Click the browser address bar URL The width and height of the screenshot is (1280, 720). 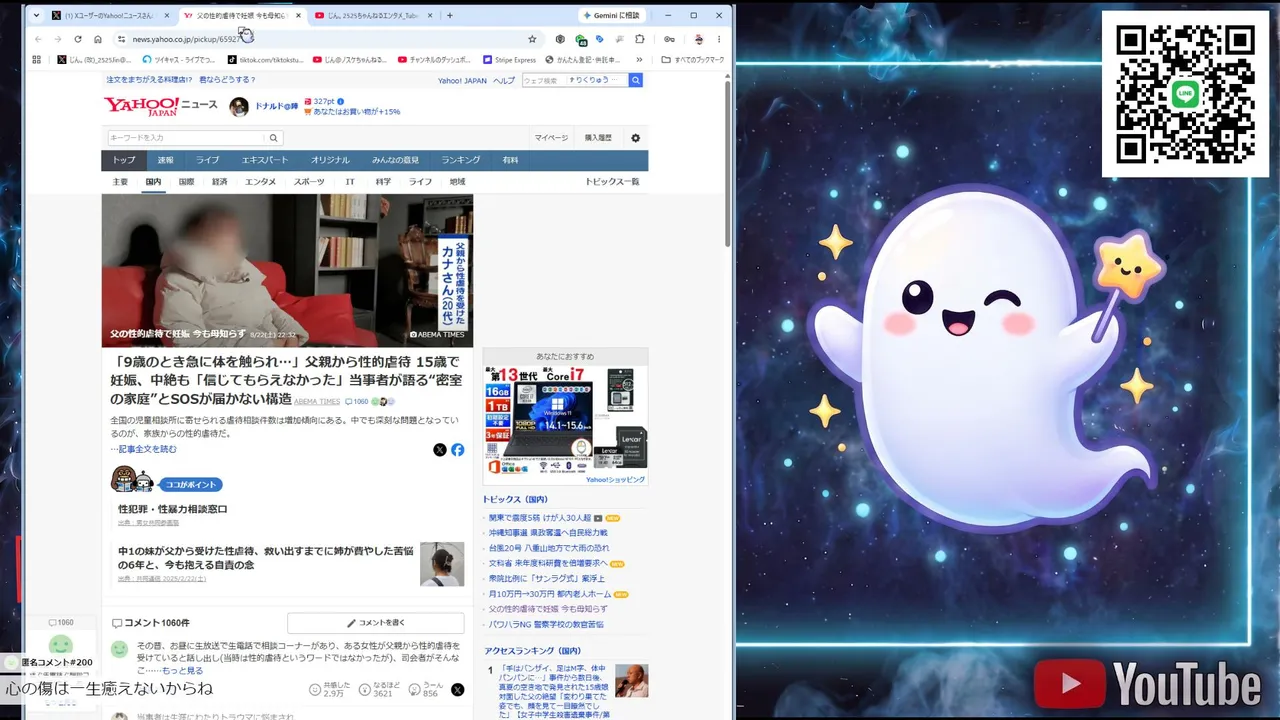coord(186,39)
